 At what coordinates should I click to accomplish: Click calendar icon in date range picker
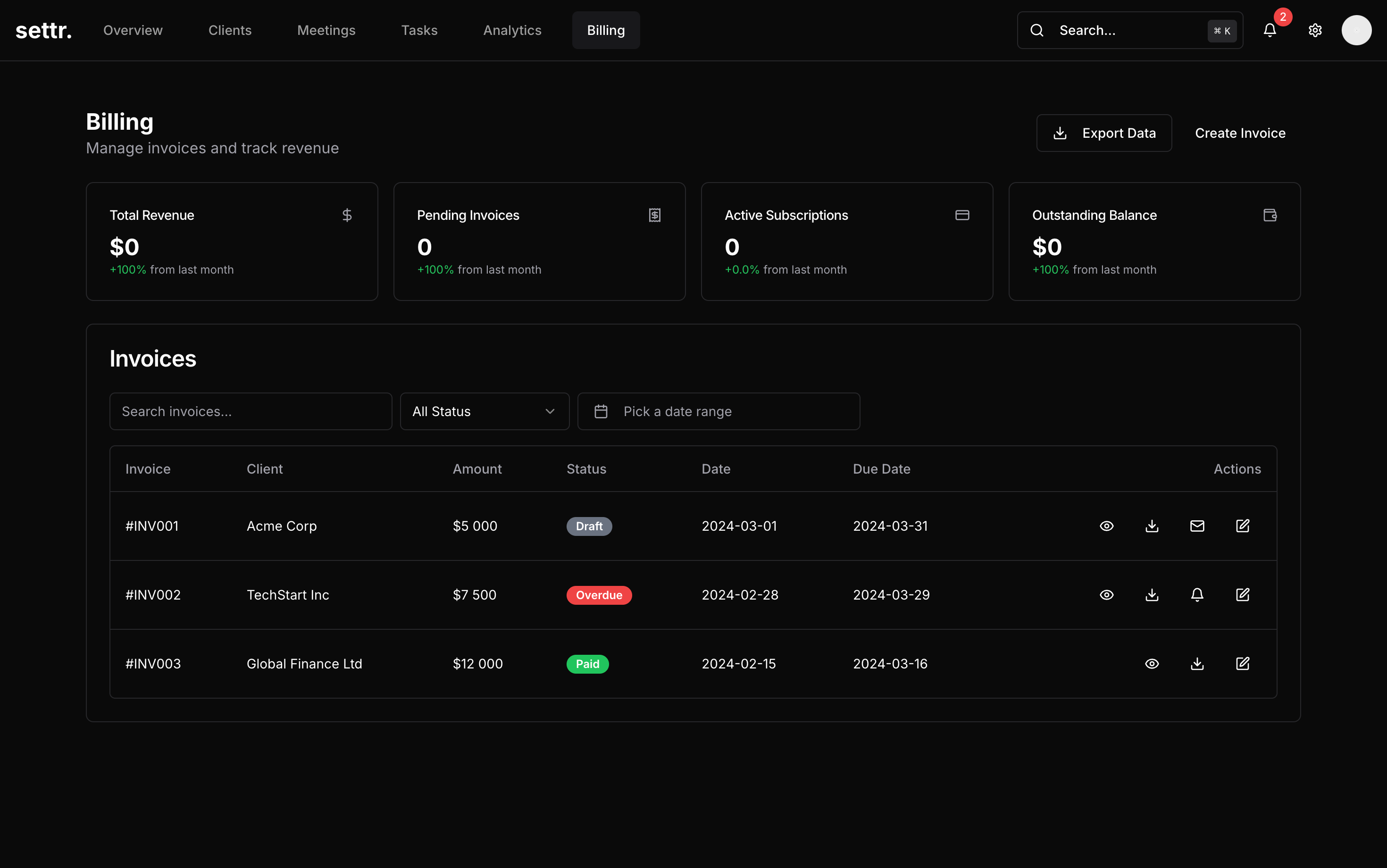(x=601, y=412)
